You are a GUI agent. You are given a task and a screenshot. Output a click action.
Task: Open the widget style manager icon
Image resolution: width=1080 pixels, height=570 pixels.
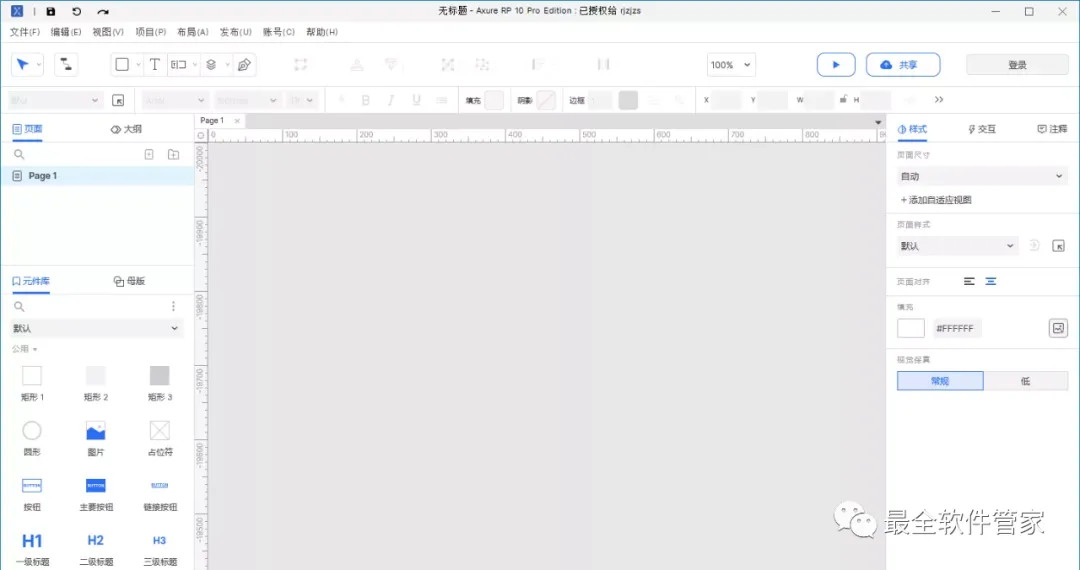[x=118, y=101]
